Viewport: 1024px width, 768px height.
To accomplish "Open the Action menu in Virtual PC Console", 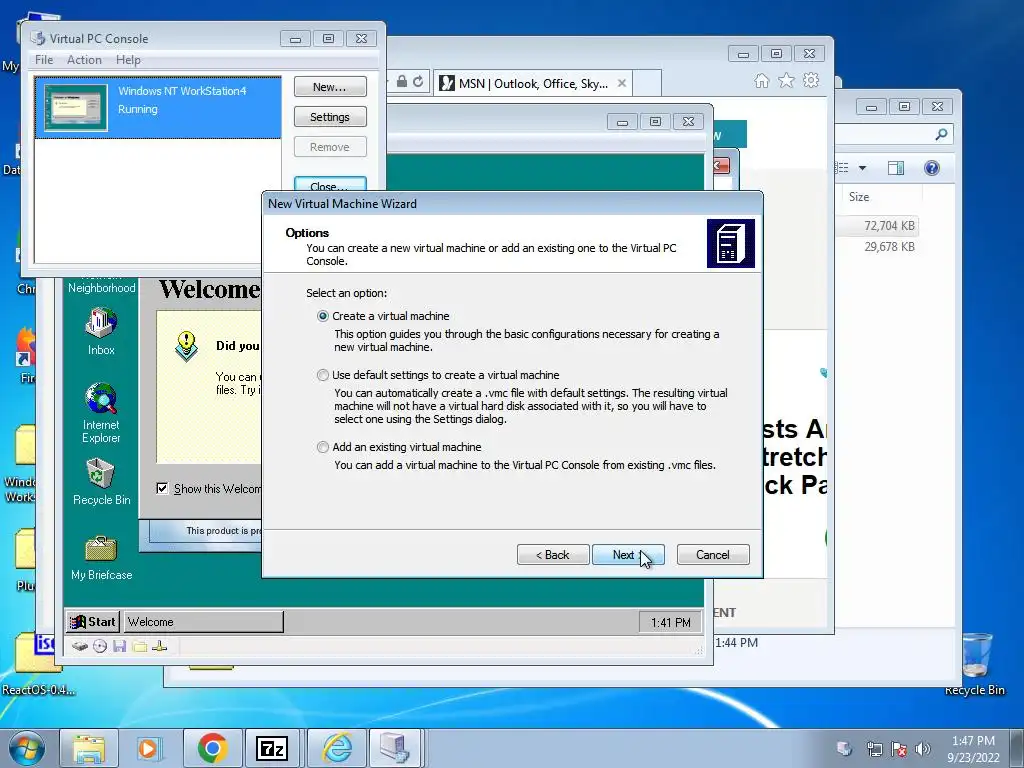I will [x=84, y=59].
